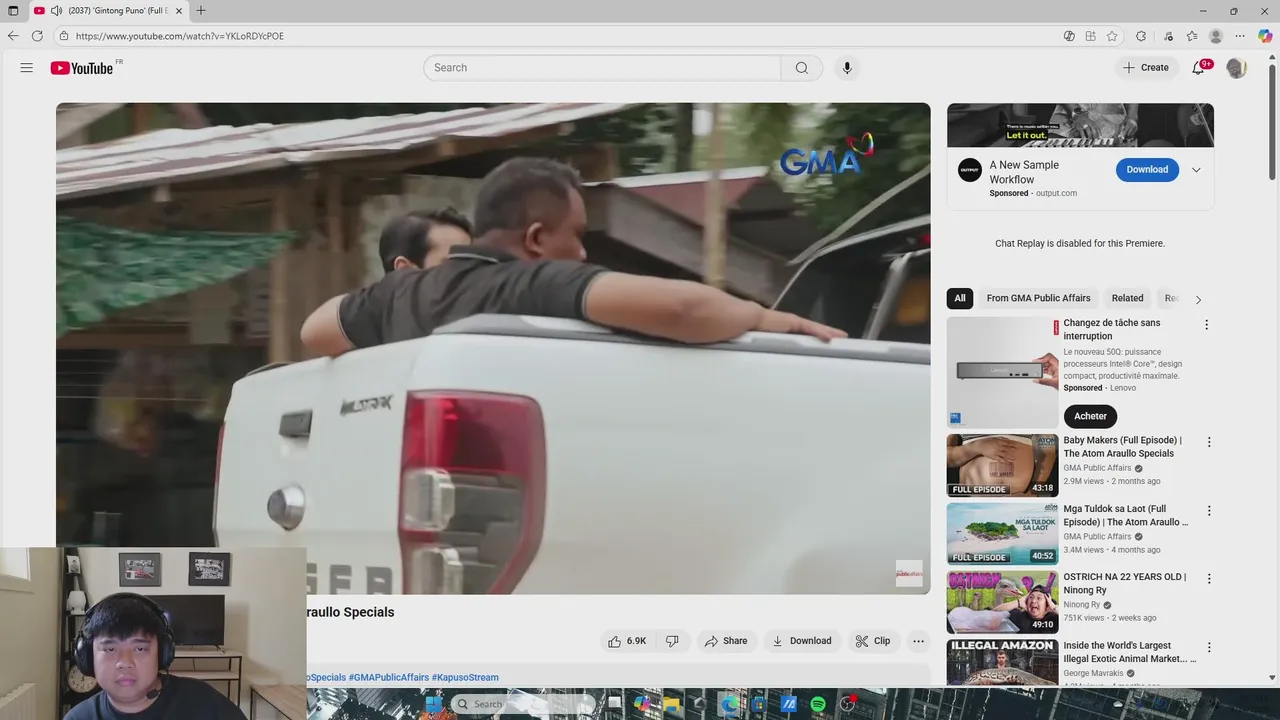Go back with browser back arrow
Screen dimensions: 1280x720
click(13, 36)
